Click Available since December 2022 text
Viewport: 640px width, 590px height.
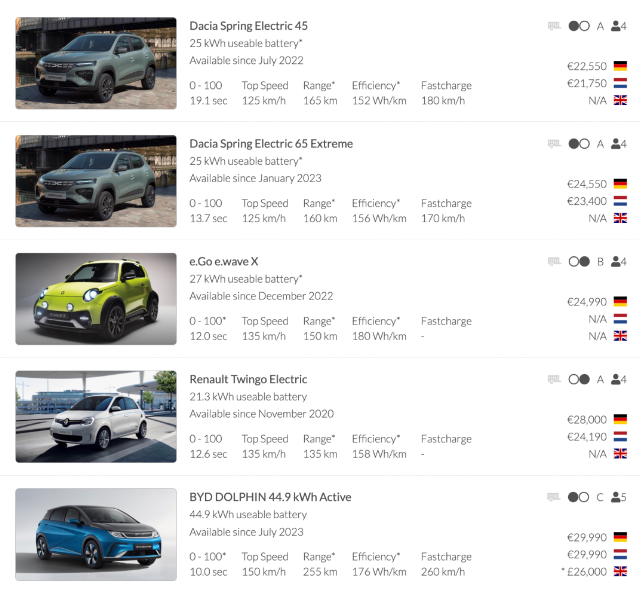pyautogui.click(x=261, y=296)
